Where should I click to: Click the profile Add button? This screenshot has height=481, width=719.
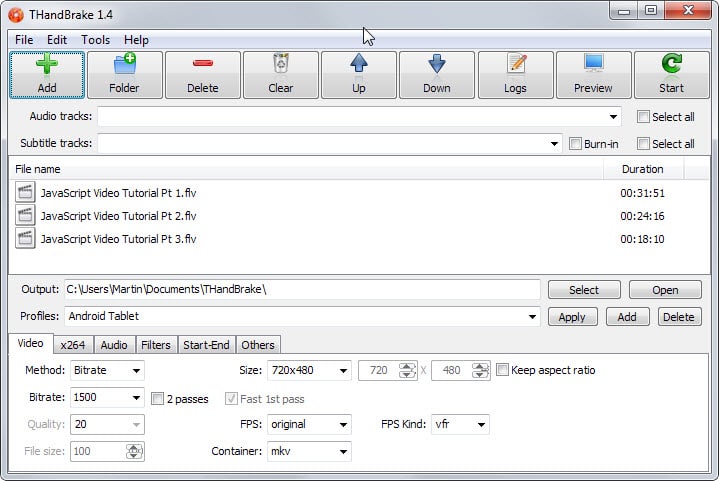(627, 317)
